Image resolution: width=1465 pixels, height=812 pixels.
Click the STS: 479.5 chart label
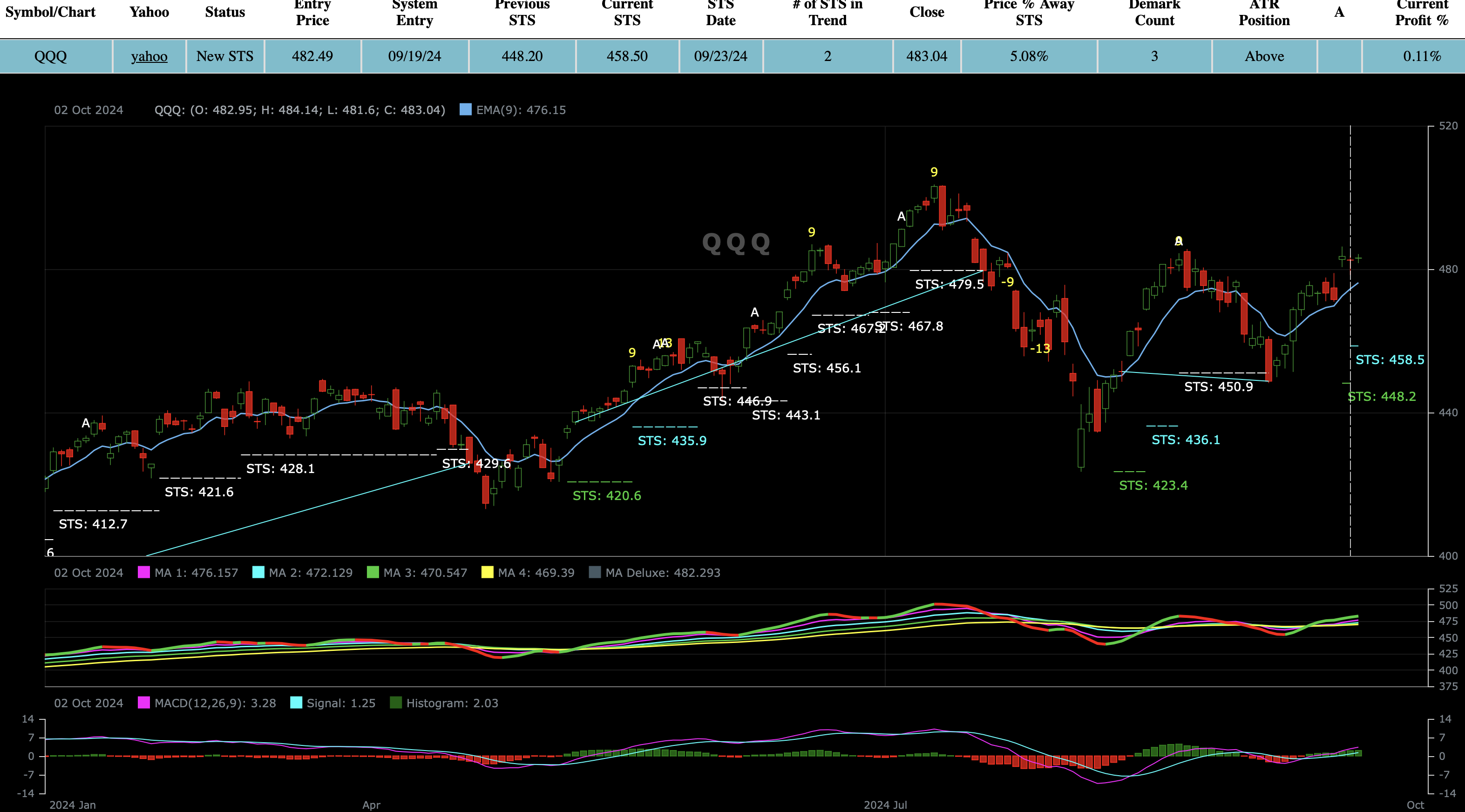pos(949,284)
